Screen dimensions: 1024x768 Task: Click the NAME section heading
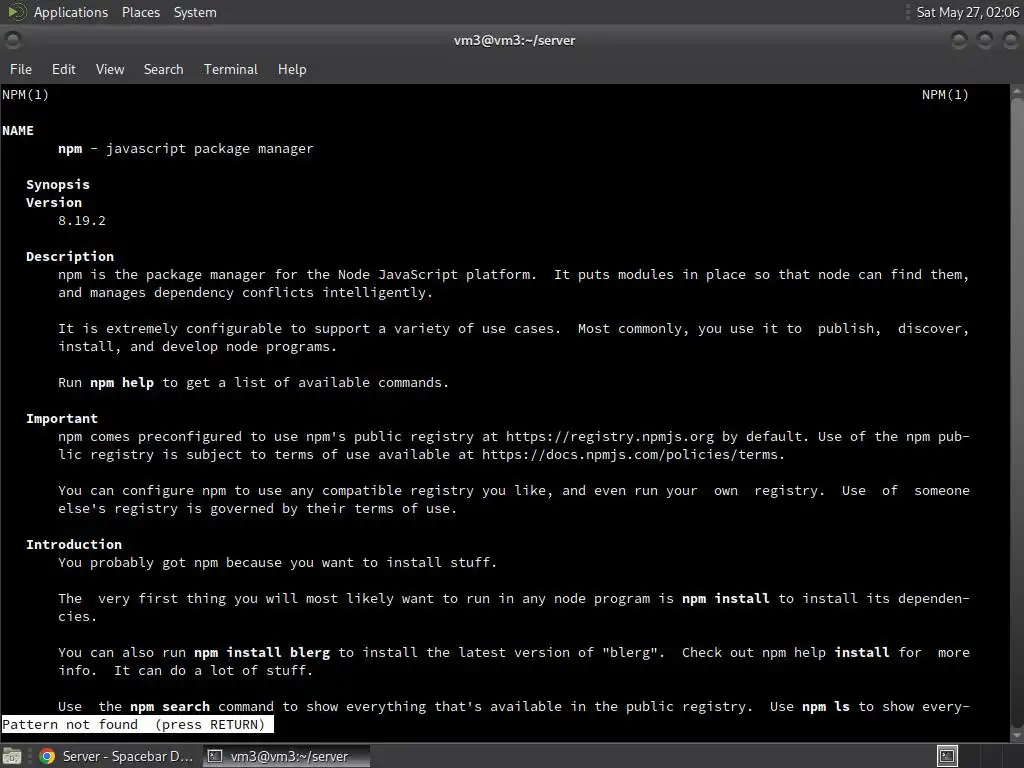(x=18, y=131)
